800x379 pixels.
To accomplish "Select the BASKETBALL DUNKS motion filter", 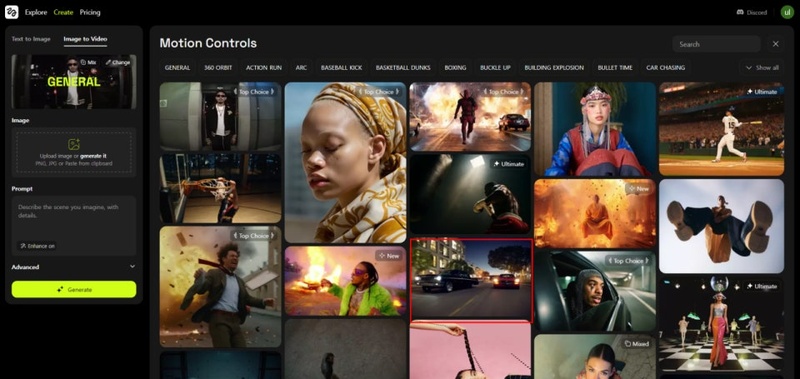I will (x=403, y=67).
